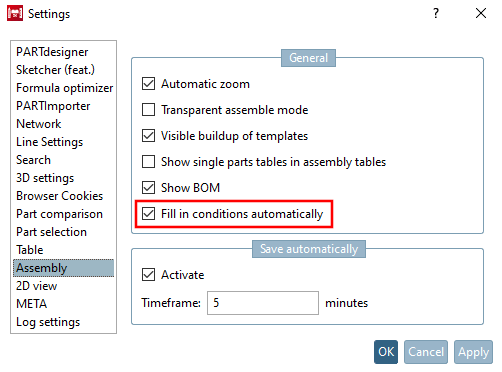Enable Show single parts tables in assembly tables
The image size is (502, 372).
(148, 162)
